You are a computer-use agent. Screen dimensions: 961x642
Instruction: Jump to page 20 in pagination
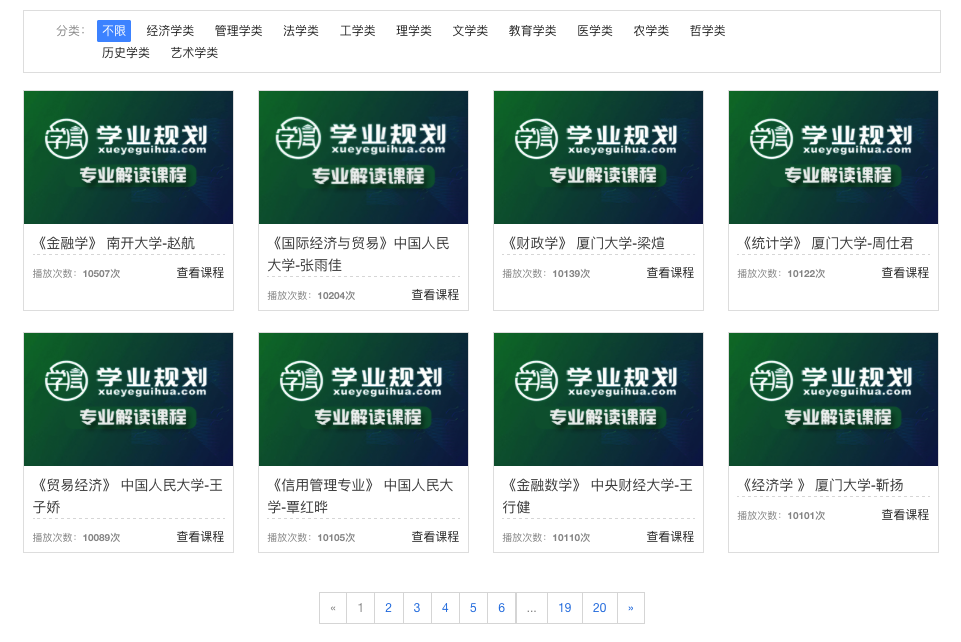[x=599, y=608]
